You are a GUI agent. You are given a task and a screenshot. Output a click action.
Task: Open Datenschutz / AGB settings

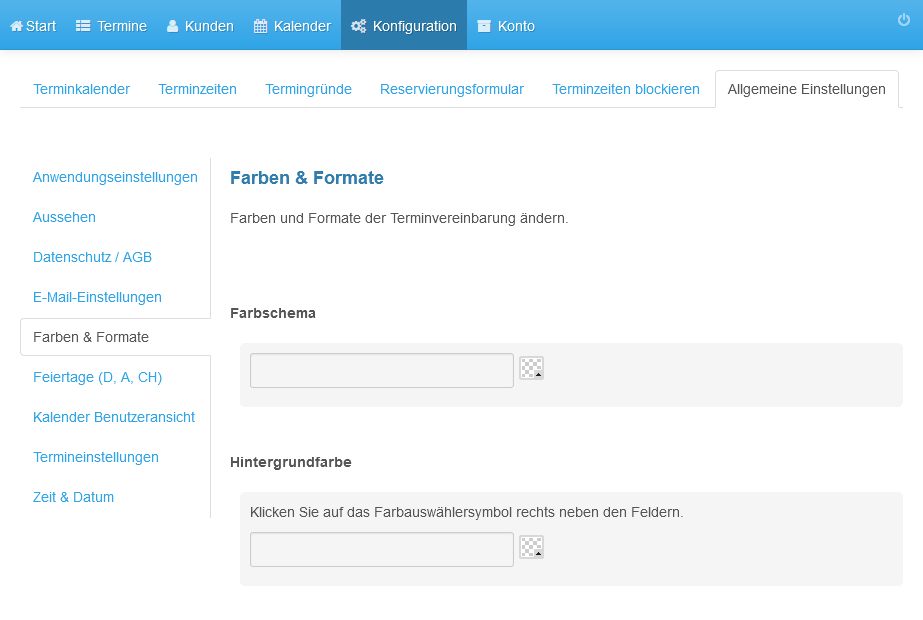tap(92, 257)
